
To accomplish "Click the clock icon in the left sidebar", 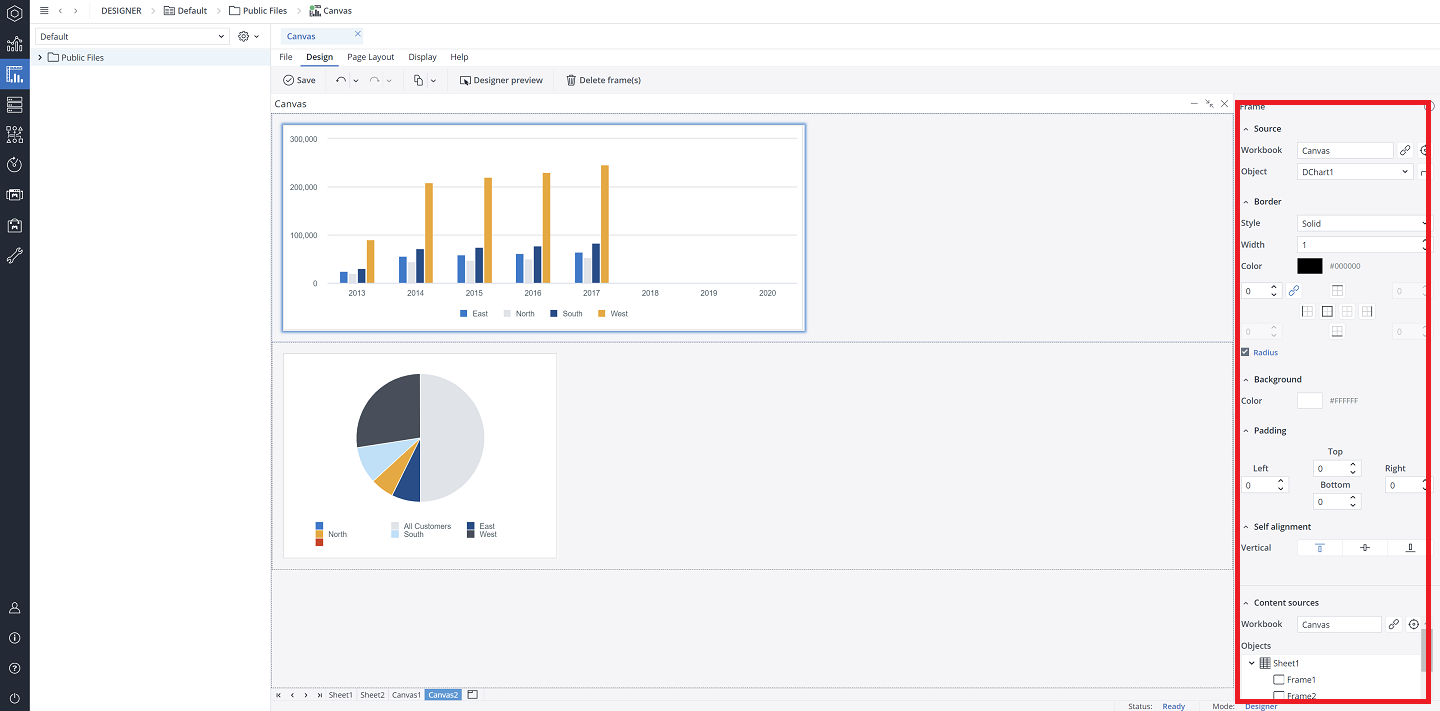I will click(x=14, y=165).
